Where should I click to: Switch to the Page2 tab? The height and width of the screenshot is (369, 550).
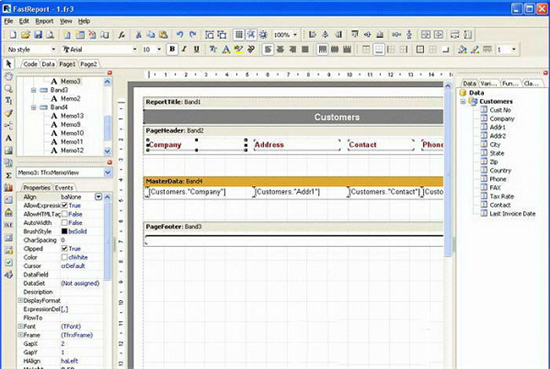88,64
